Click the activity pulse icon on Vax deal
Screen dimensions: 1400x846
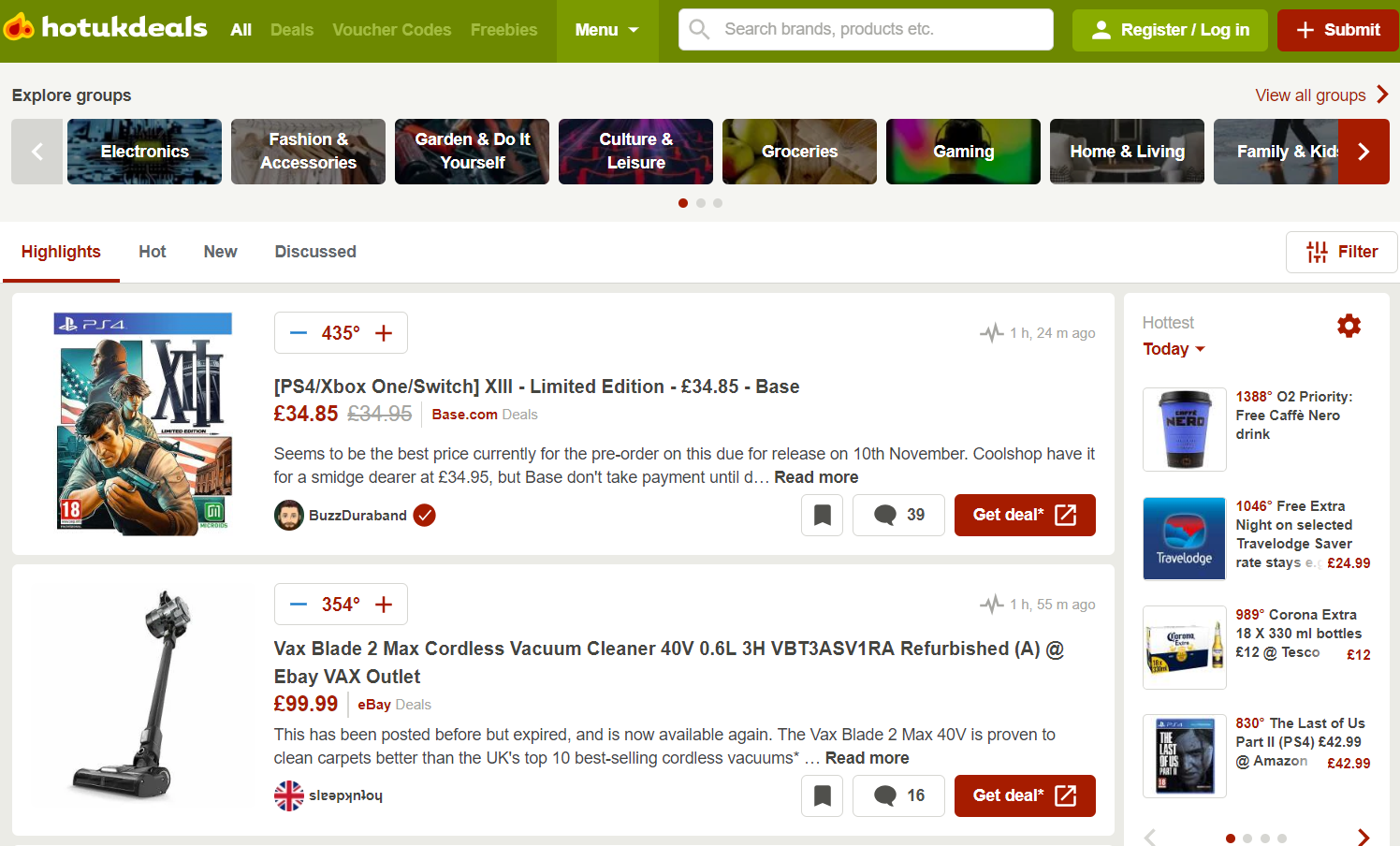click(x=992, y=604)
